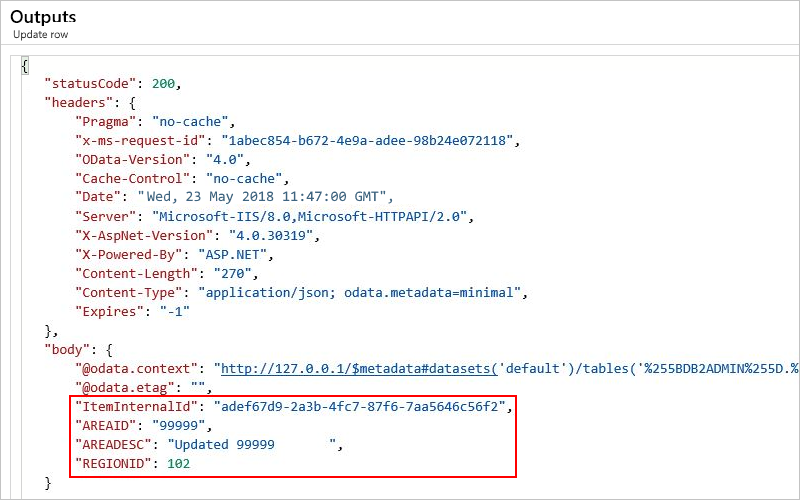Click the "ItemInternalId" key
The image size is (800, 500).
click(x=137, y=407)
